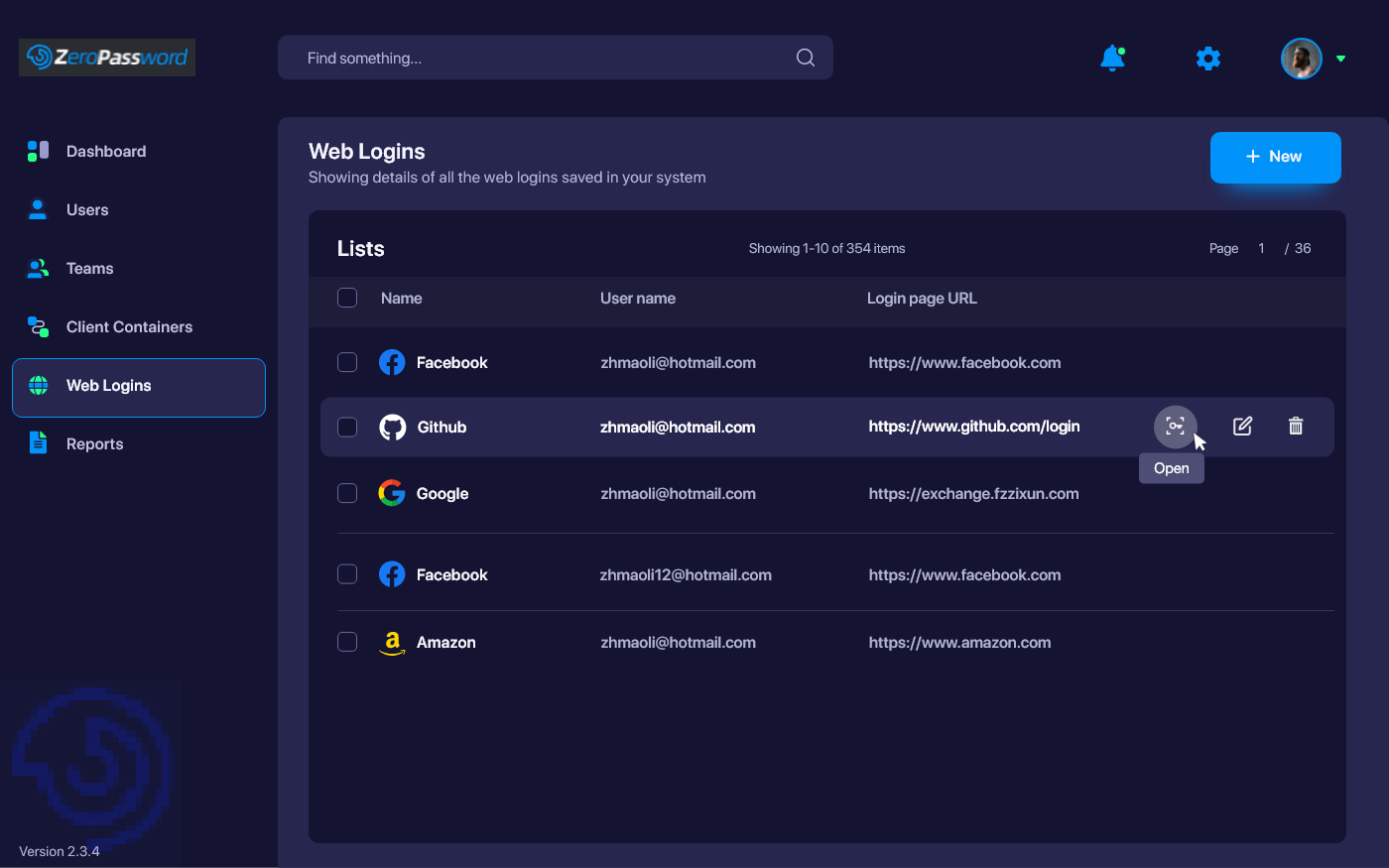Select the Google row checkbox
Viewport: 1389px width, 868px height.
[x=347, y=493]
